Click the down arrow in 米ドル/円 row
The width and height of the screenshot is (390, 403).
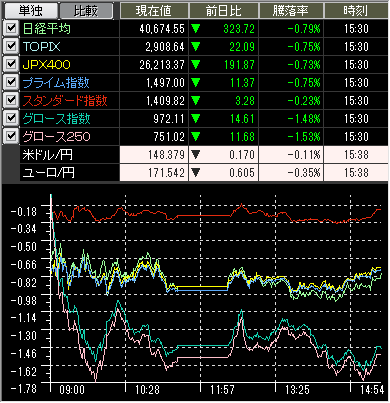click(x=196, y=155)
